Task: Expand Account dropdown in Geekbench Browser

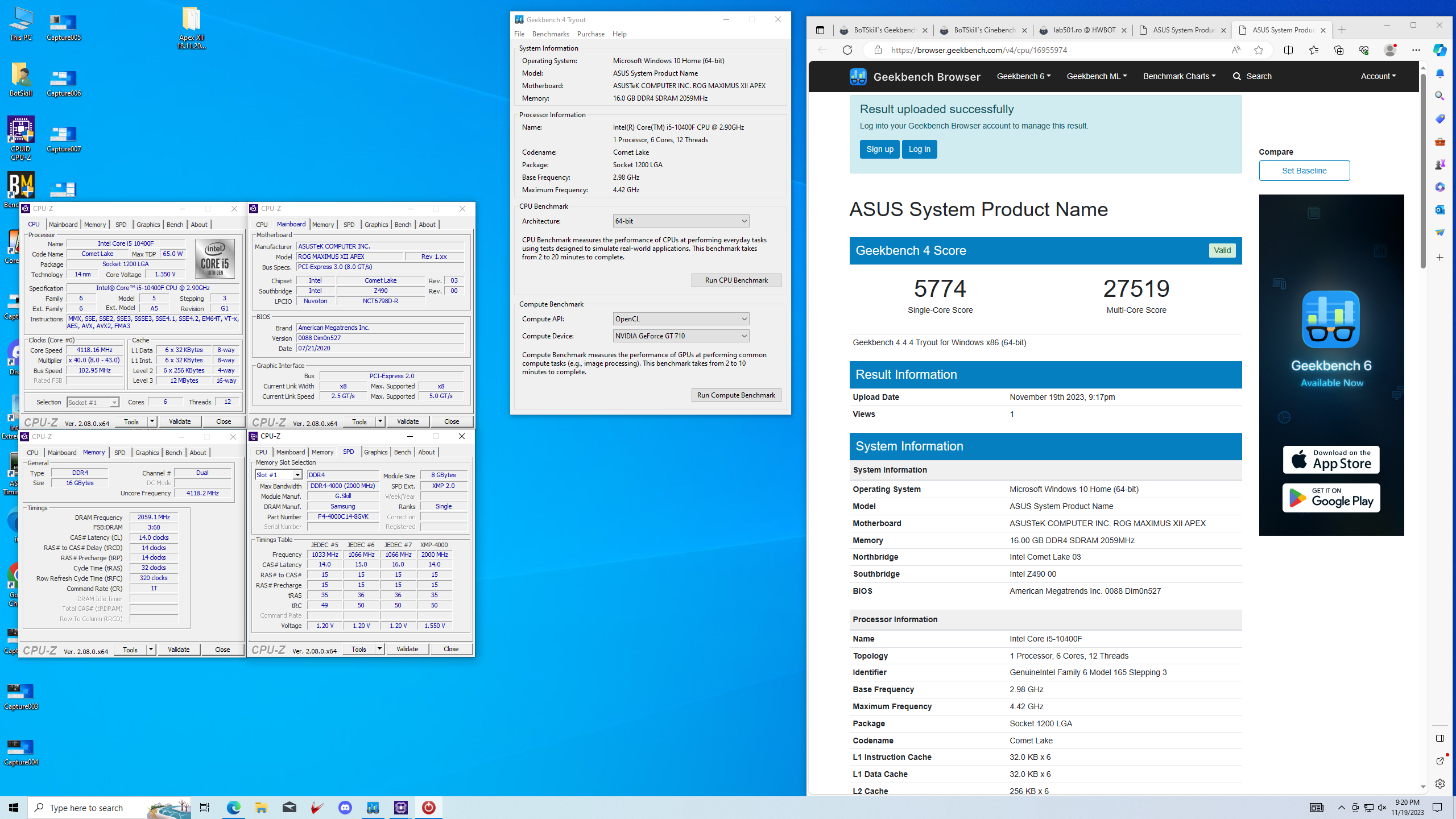Action: click(1378, 76)
